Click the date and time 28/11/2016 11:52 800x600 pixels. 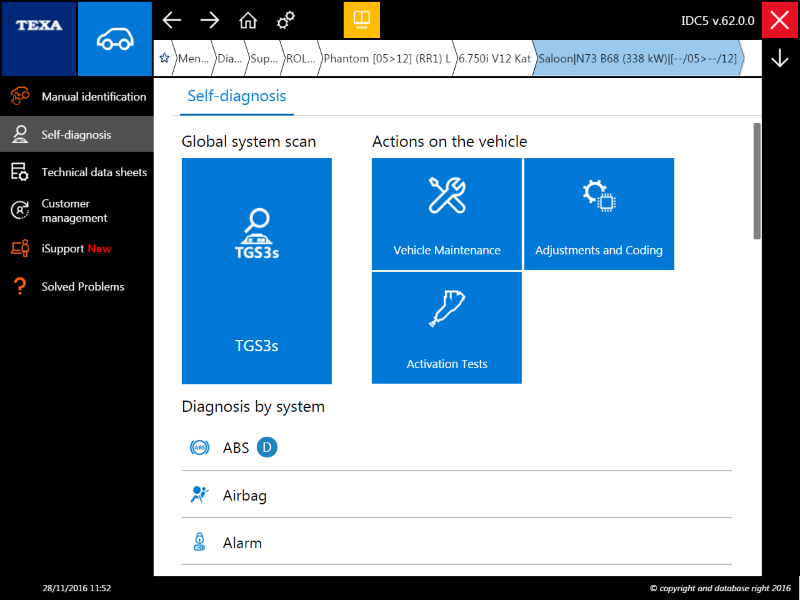coord(77,588)
